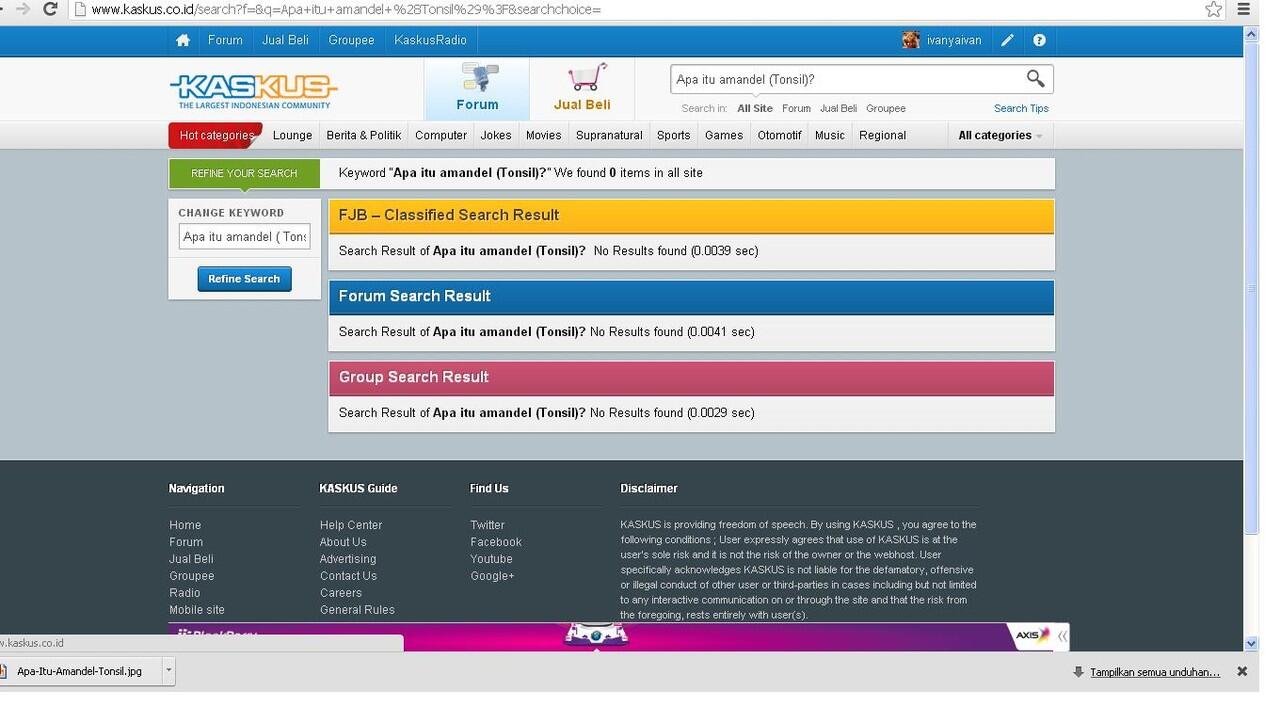Open the Computer category
Image resolution: width=1280 pixels, height=723 pixels.
click(x=441, y=135)
